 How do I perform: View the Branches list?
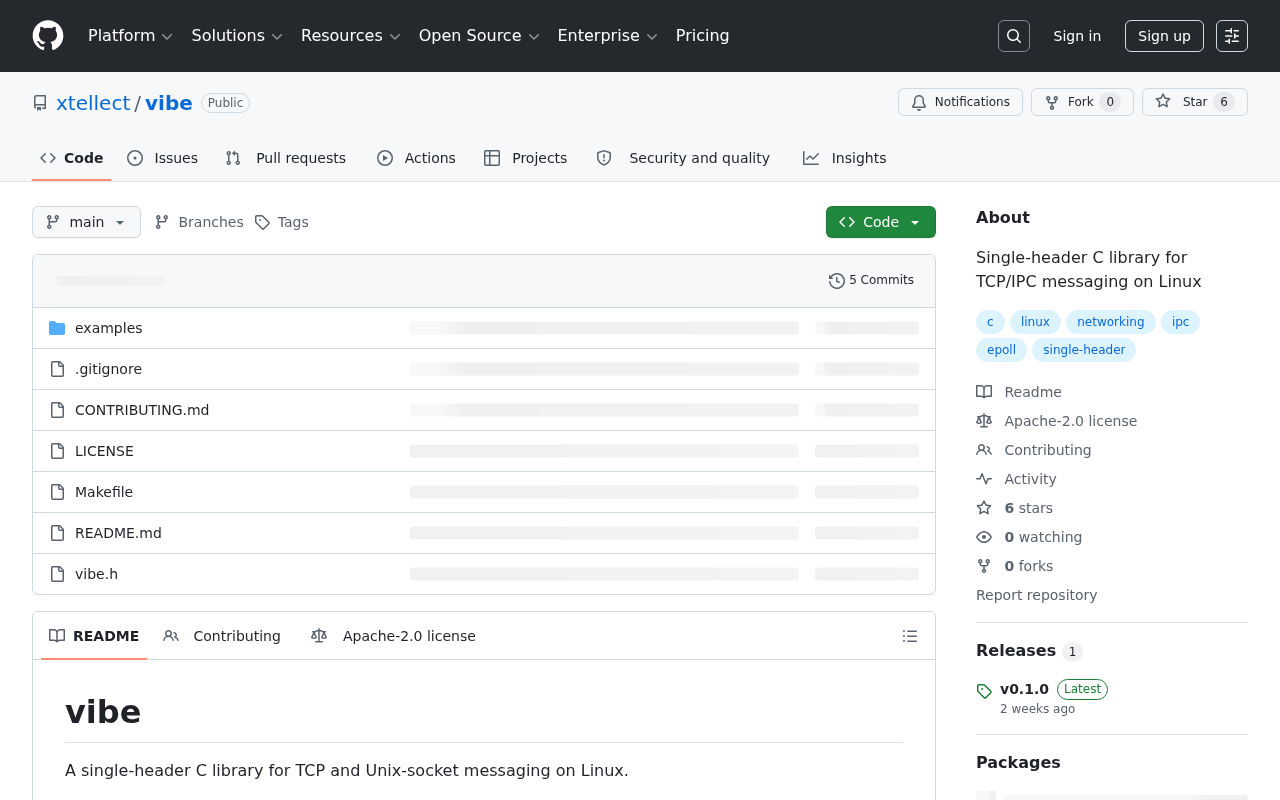point(199,222)
